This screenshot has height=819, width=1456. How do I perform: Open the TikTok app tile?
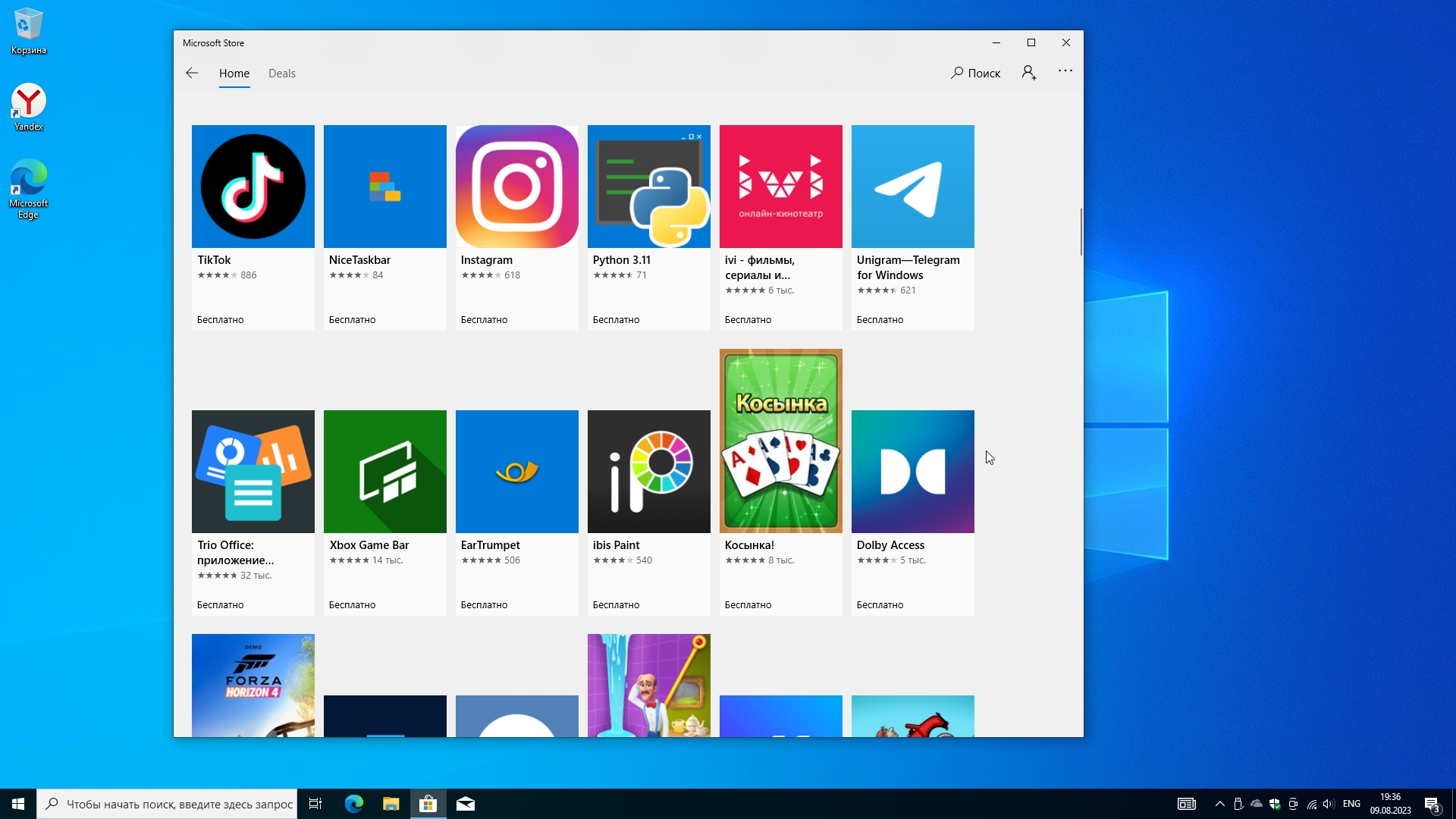[253, 187]
